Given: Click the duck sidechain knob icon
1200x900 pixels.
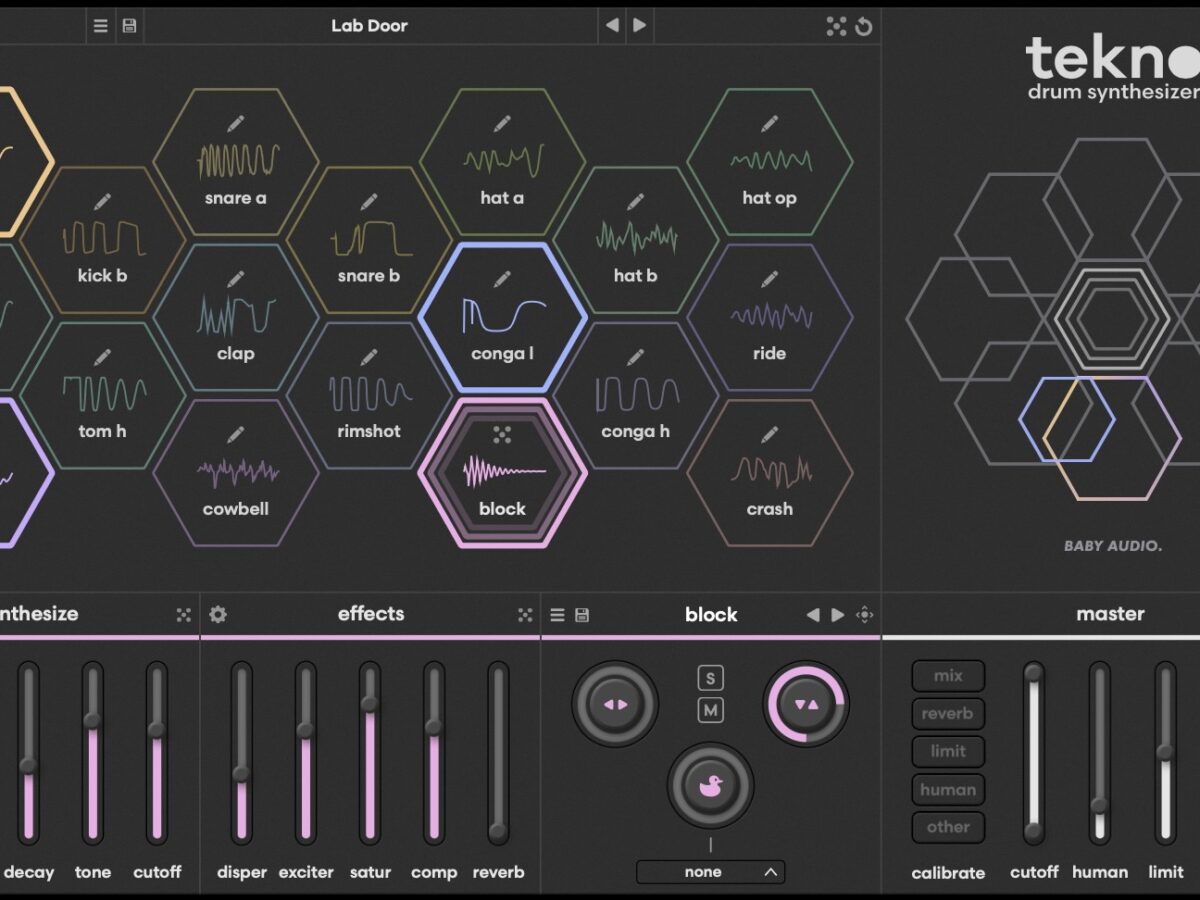Looking at the screenshot, I should (x=710, y=786).
